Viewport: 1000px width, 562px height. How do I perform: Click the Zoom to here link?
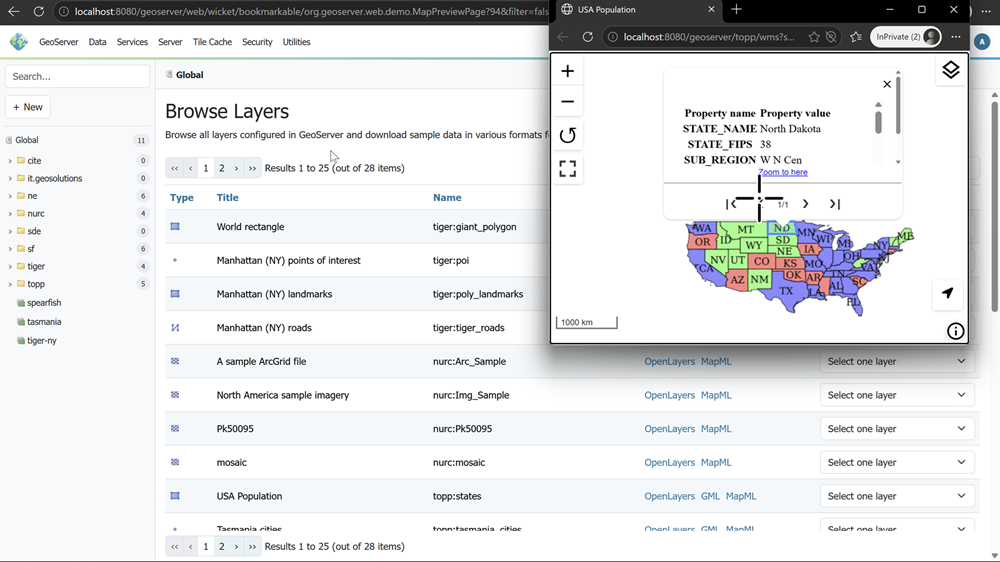tap(783, 172)
